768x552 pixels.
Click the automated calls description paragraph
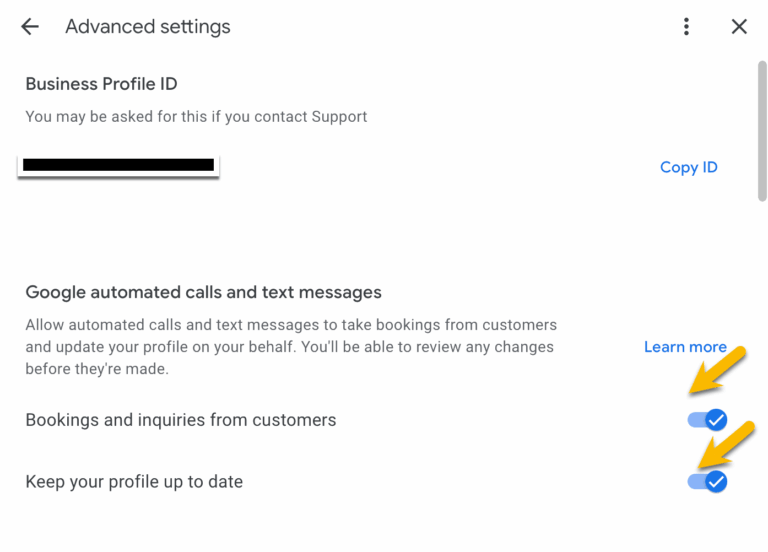tap(290, 347)
